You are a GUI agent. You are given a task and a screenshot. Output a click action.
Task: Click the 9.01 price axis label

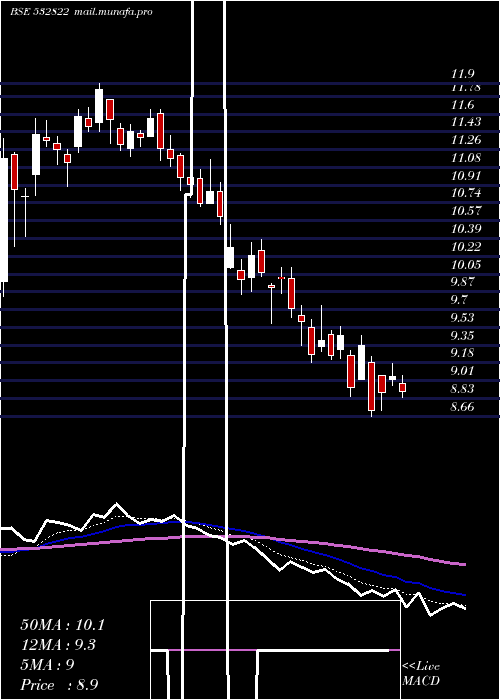[462, 371]
